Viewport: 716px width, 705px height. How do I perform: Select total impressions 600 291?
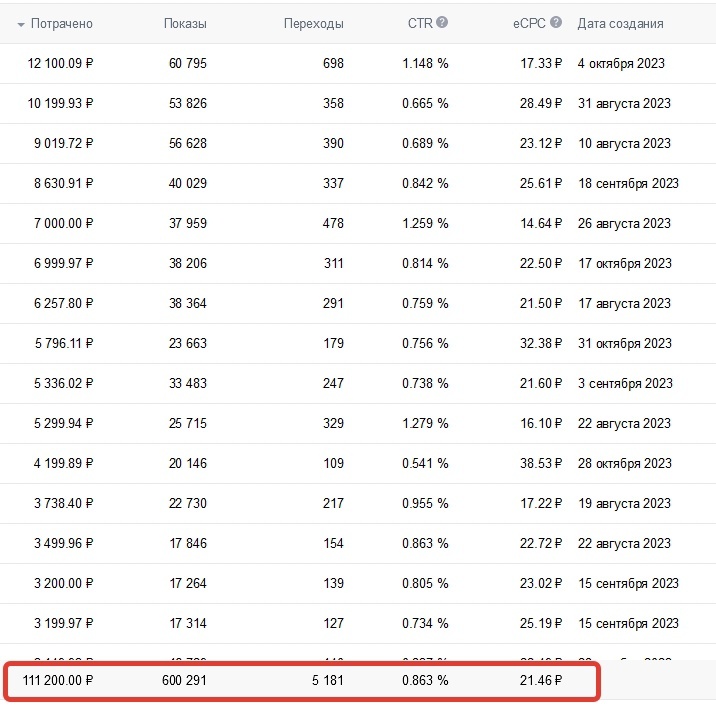(184, 681)
